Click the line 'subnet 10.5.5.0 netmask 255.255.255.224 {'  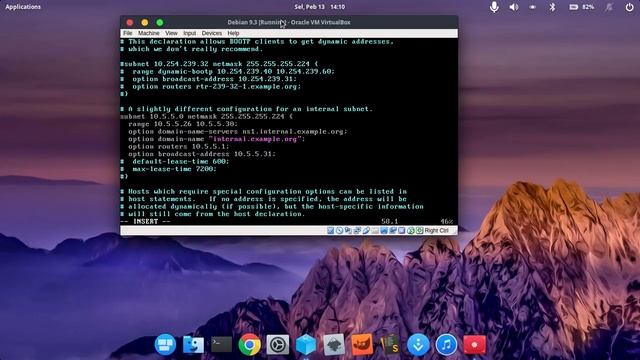(207, 116)
